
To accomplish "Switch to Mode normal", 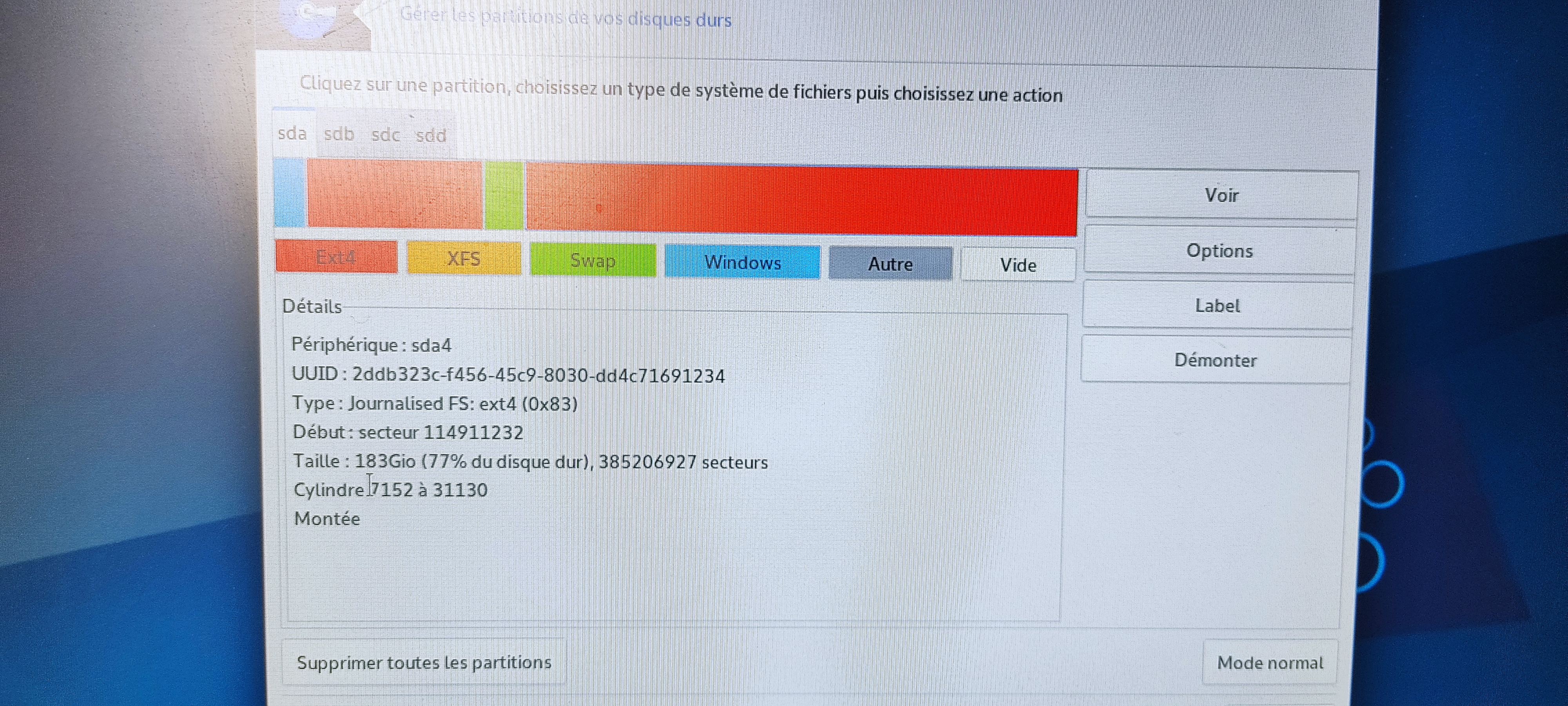I will point(1270,663).
